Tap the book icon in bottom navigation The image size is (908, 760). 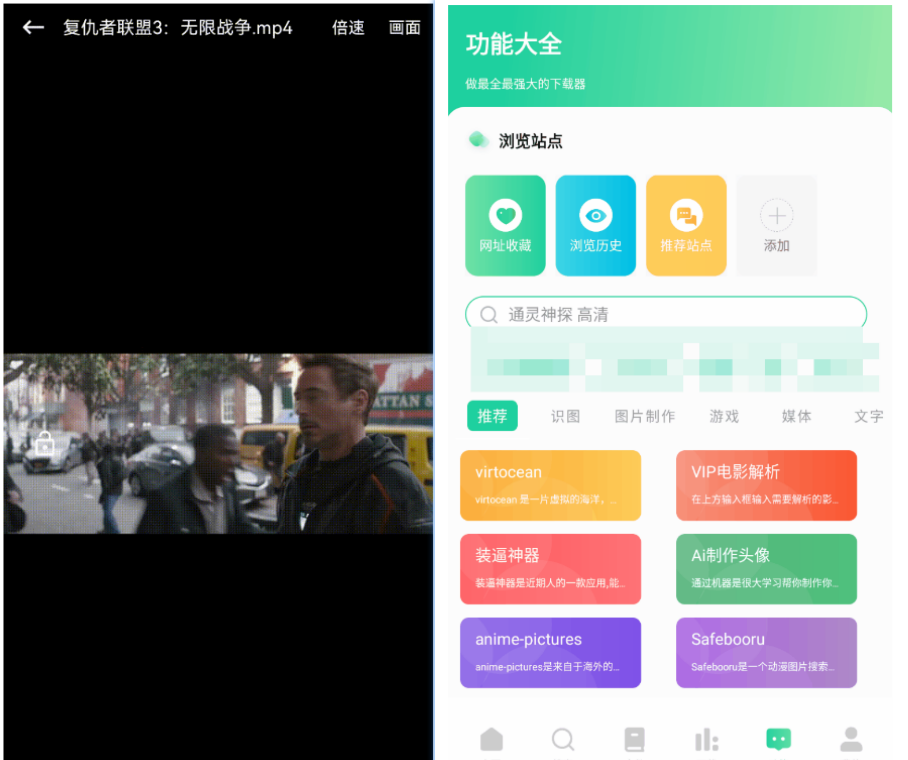point(634,739)
